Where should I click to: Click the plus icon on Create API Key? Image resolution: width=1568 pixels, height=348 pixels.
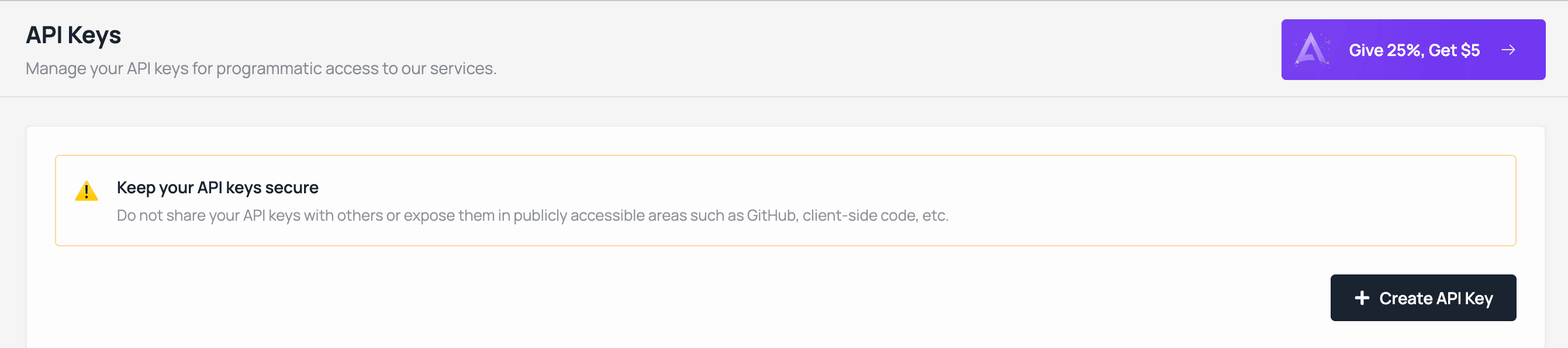pos(1362,298)
